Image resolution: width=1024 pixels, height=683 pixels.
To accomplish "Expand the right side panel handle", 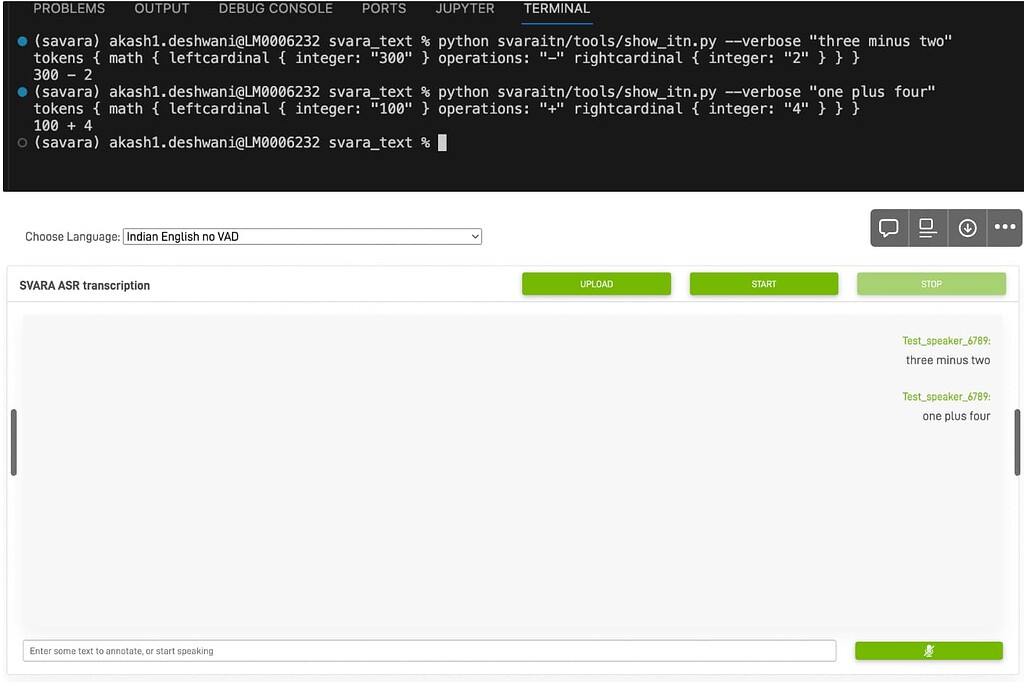I will (1017, 443).
